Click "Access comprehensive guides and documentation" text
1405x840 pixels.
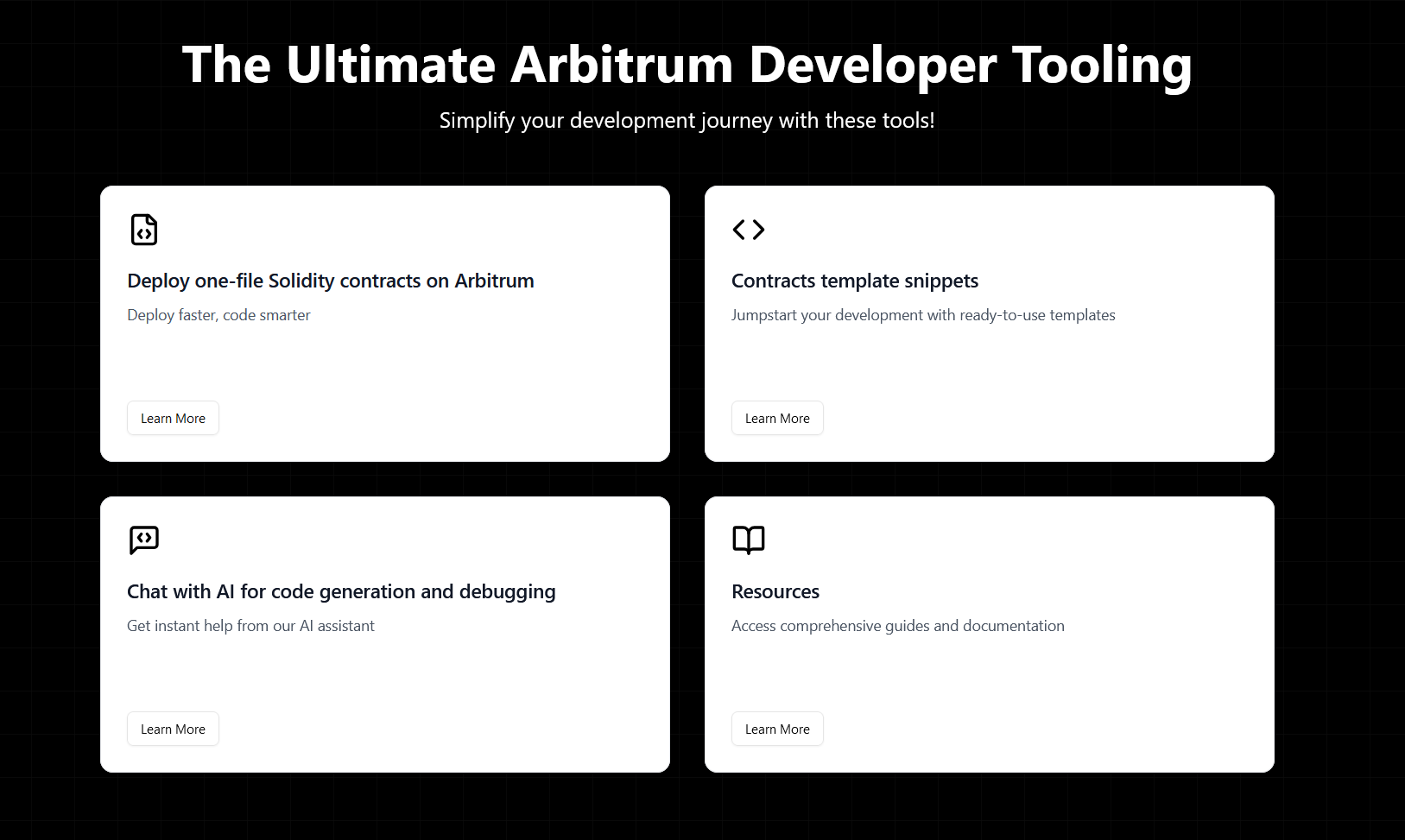(898, 626)
